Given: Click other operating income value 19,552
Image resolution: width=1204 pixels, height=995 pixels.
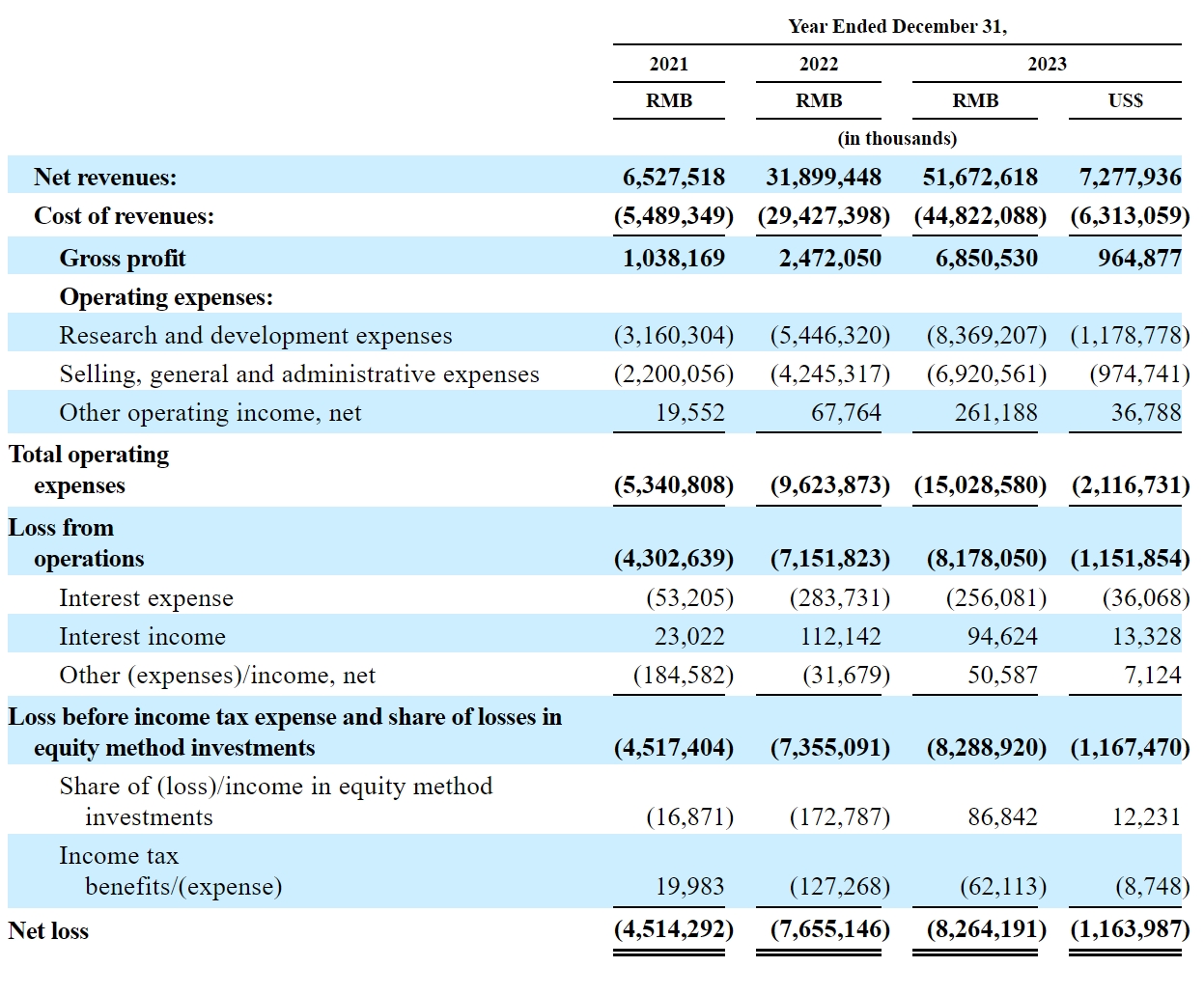Looking at the screenshot, I should pyautogui.click(x=689, y=413).
